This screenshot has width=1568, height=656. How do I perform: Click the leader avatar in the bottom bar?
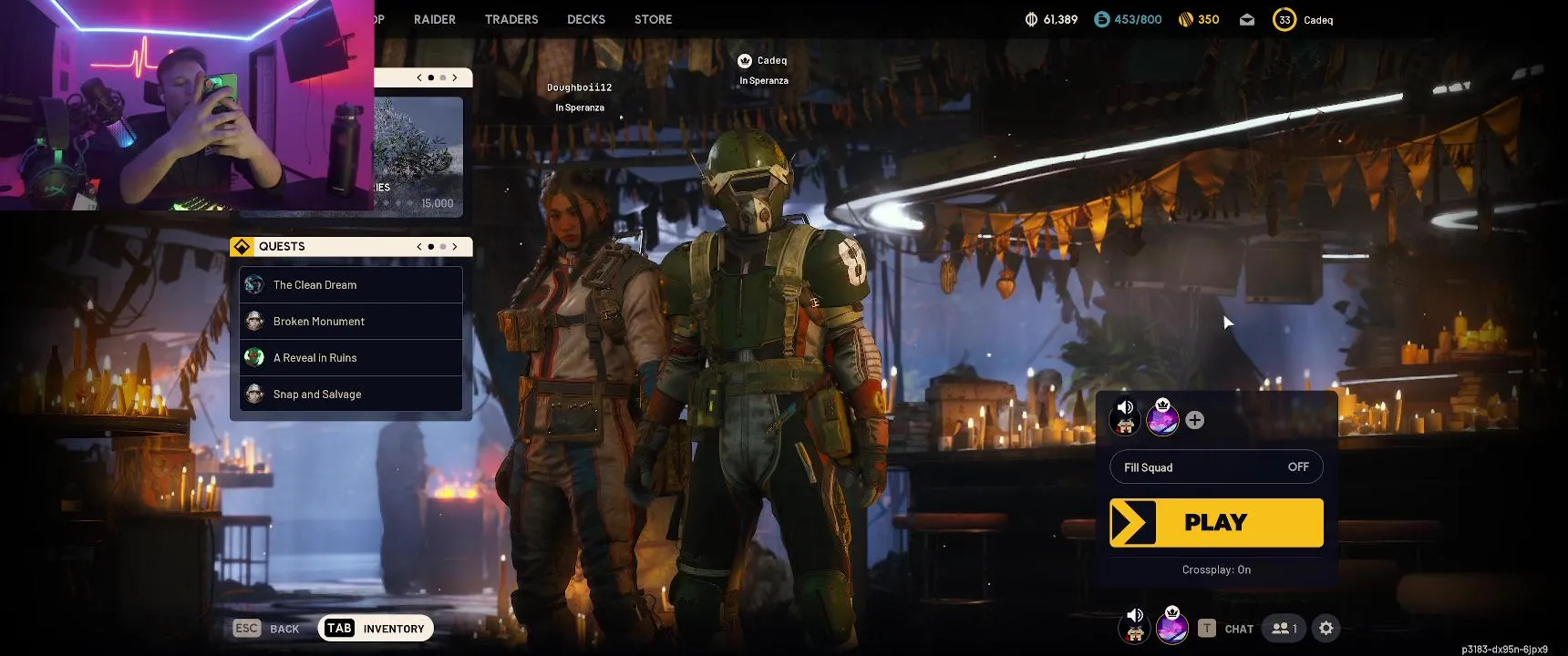1172,626
